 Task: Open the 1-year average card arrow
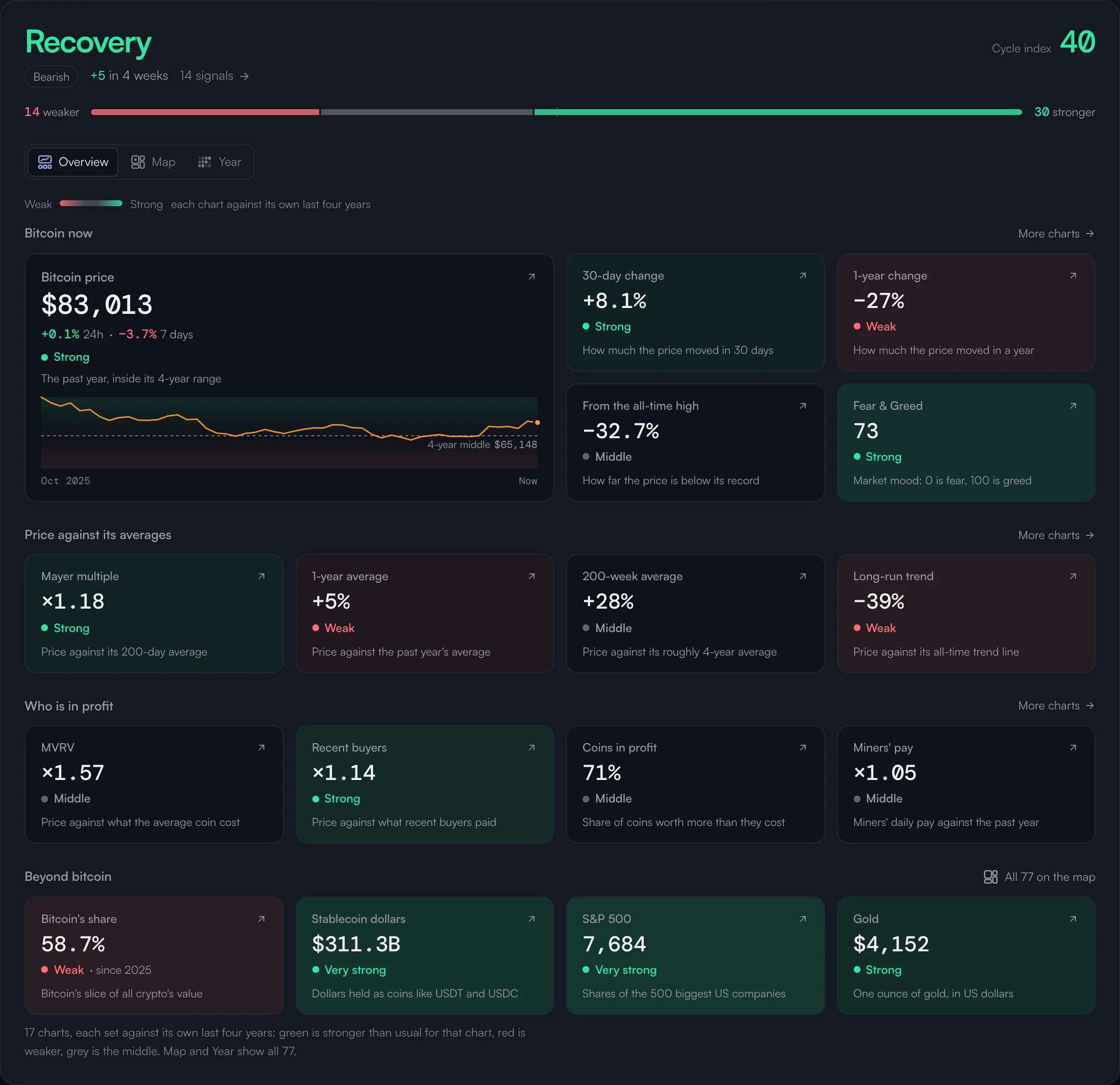[x=532, y=576]
